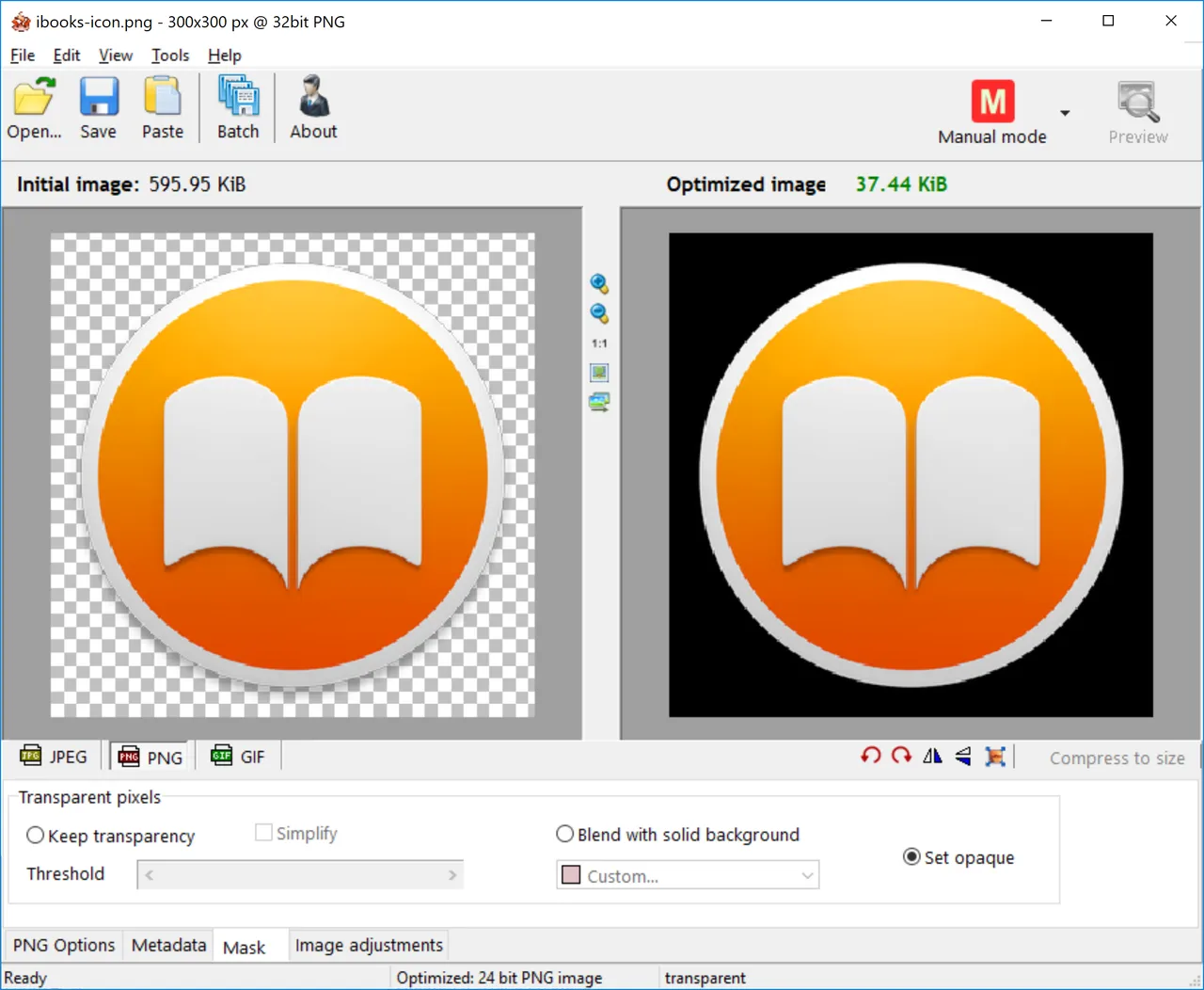Click the 'transparent' status bar entry
The height and width of the screenshot is (990, 1204).
705,978
